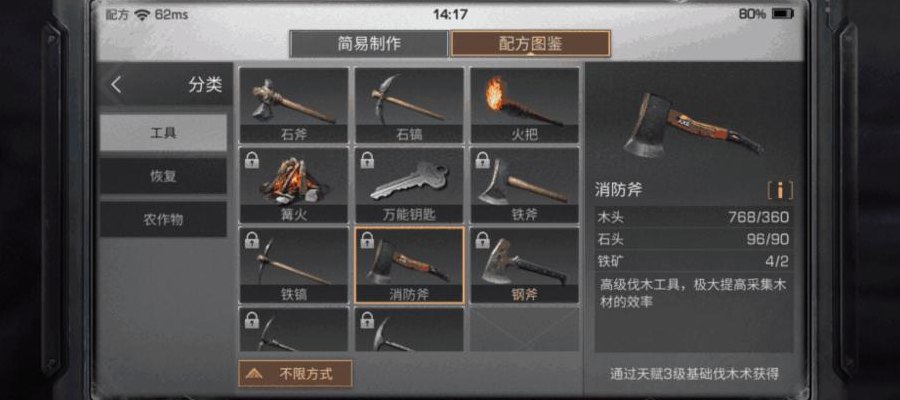900x400 pixels.
Task: Click the 木头 material requirement row
Action: (693, 218)
